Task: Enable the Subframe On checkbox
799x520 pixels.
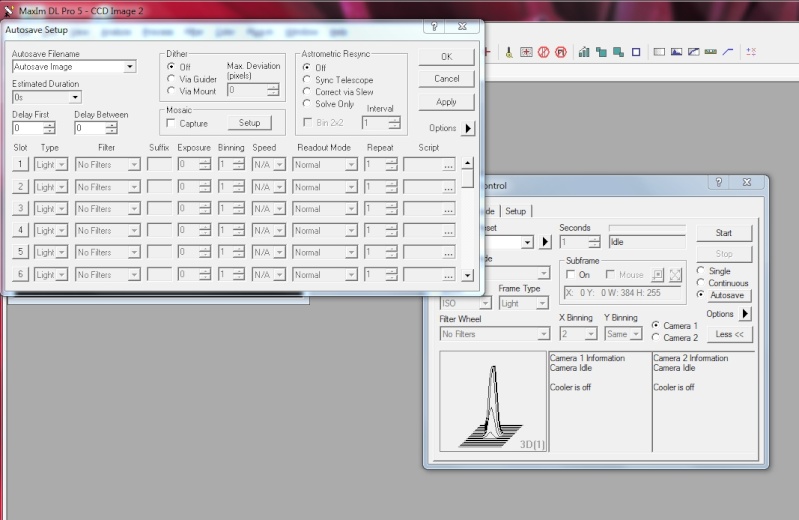Action: pyautogui.click(x=571, y=275)
